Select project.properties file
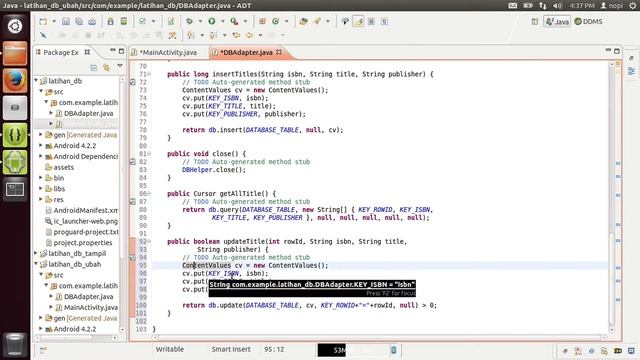 [82, 242]
